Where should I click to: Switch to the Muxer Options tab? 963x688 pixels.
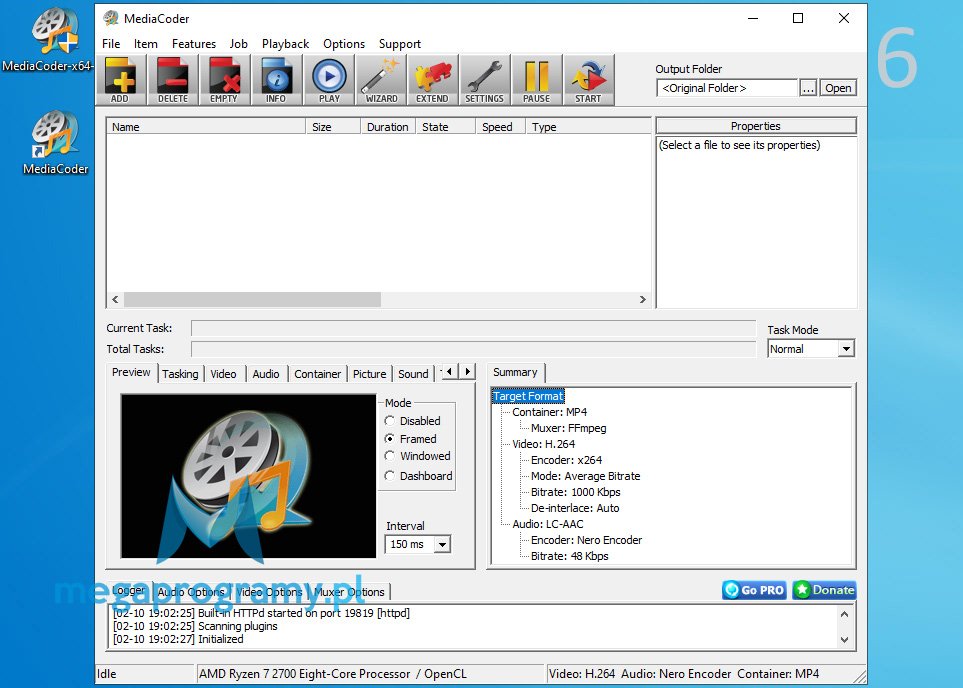pos(349,592)
